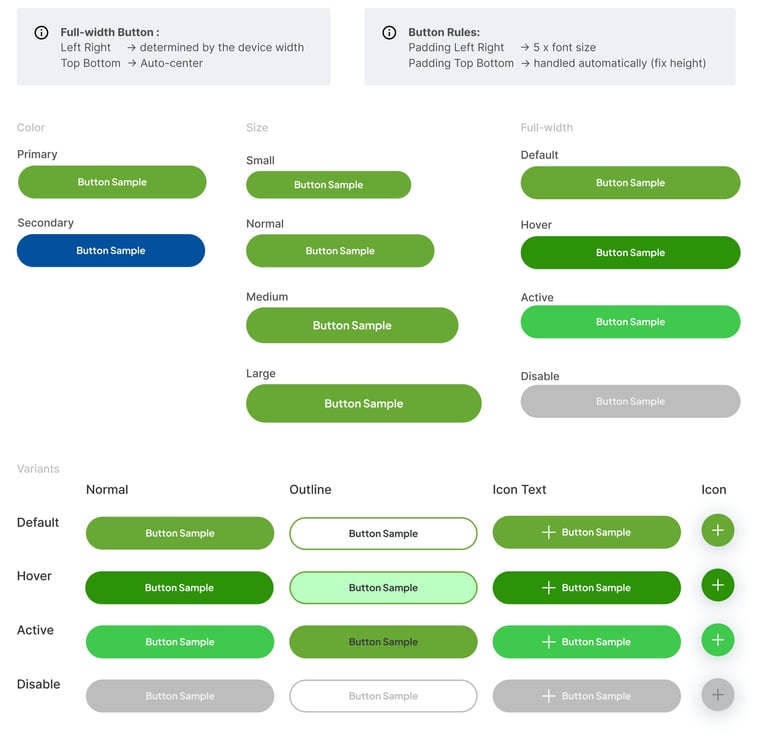Click the Large size button
This screenshot has width=768, height=741.
coord(363,403)
